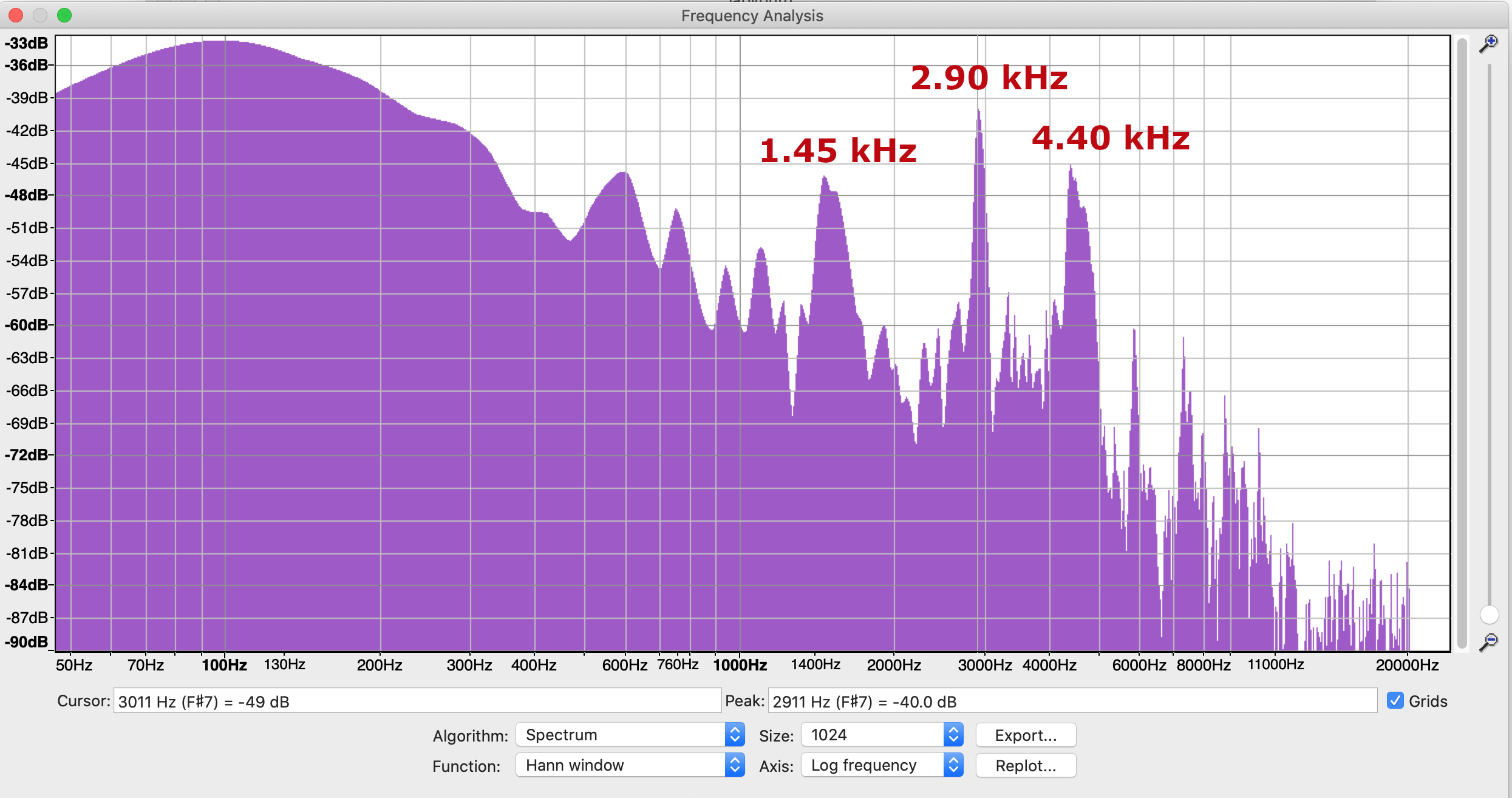Click the Frequency Analysis window title
The height and width of the screenshot is (798, 1512).
(752, 16)
